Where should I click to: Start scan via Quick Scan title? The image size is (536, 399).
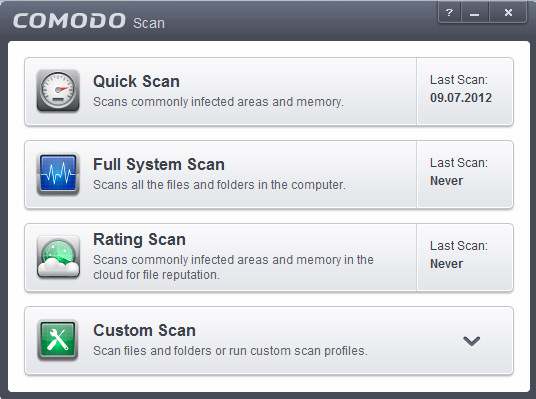click(x=136, y=81)
